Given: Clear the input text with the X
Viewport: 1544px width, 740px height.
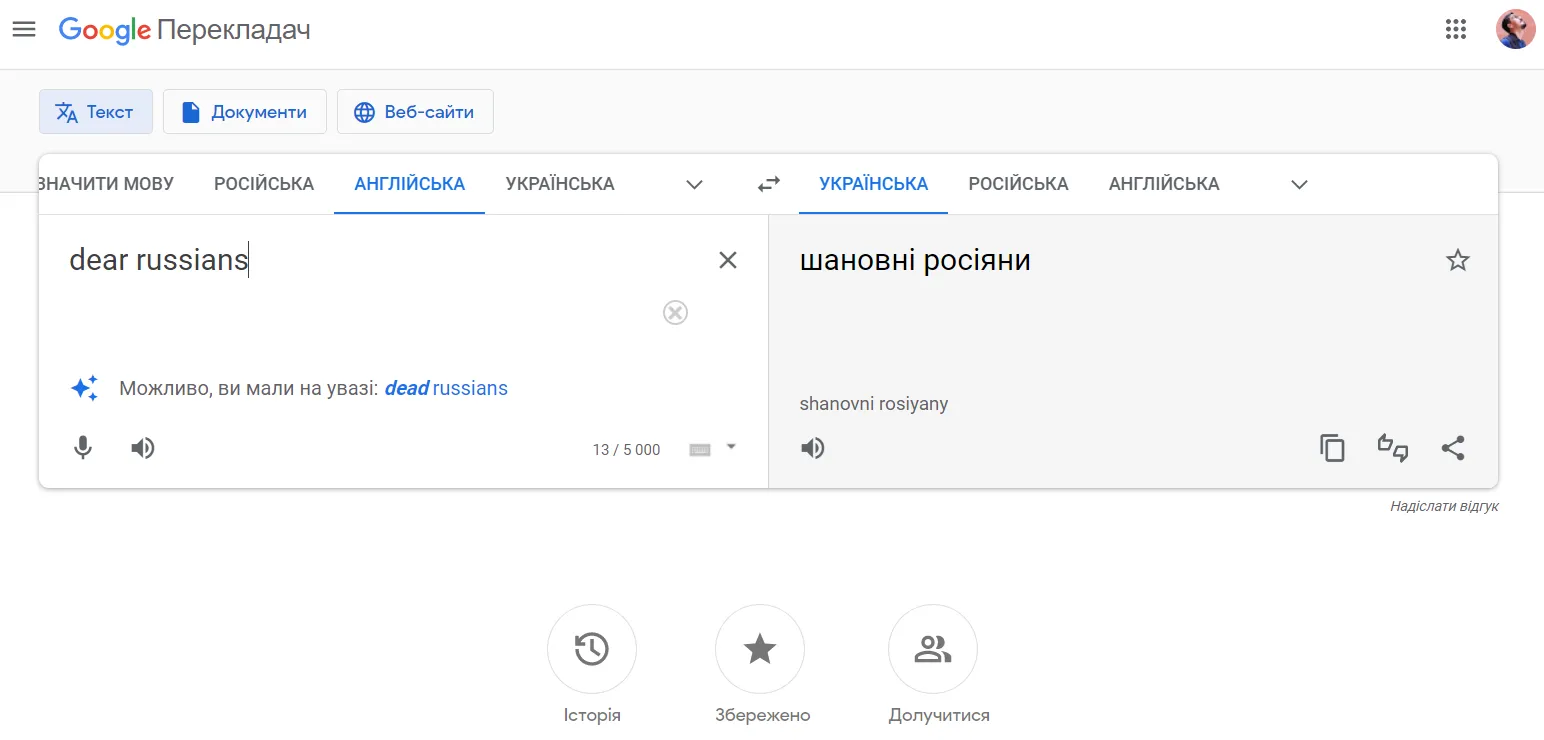Looking at the screenshot, I should [728, 259].
